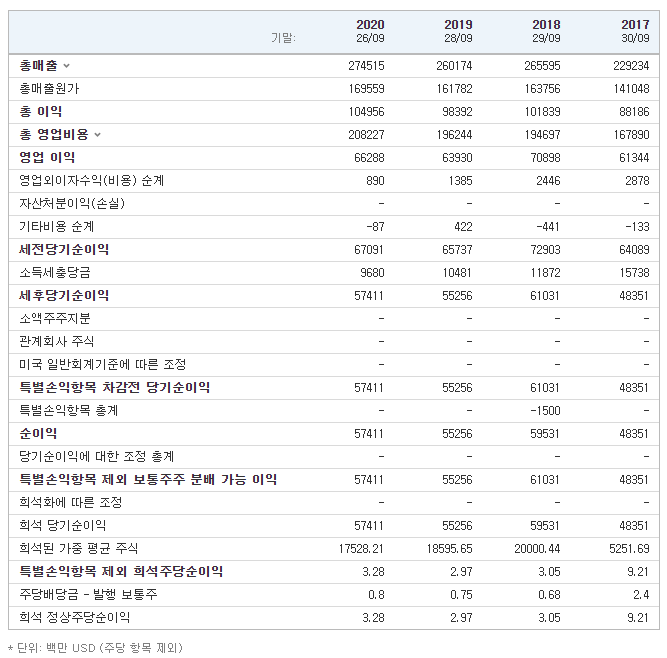
Task: Click the 총매출 row label
Action: coord(38,66)
